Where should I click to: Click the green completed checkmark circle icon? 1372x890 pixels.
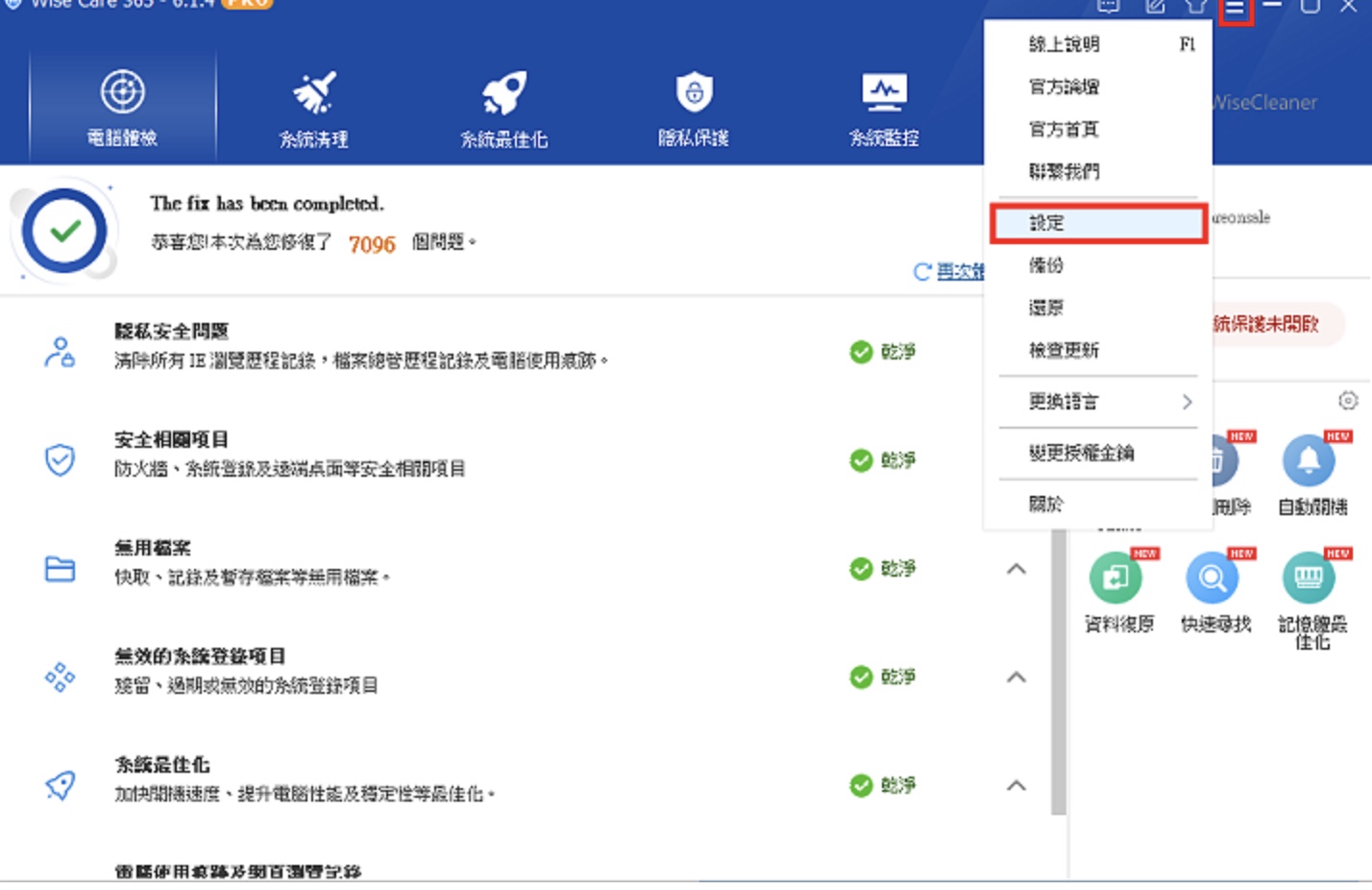[64, 231]
